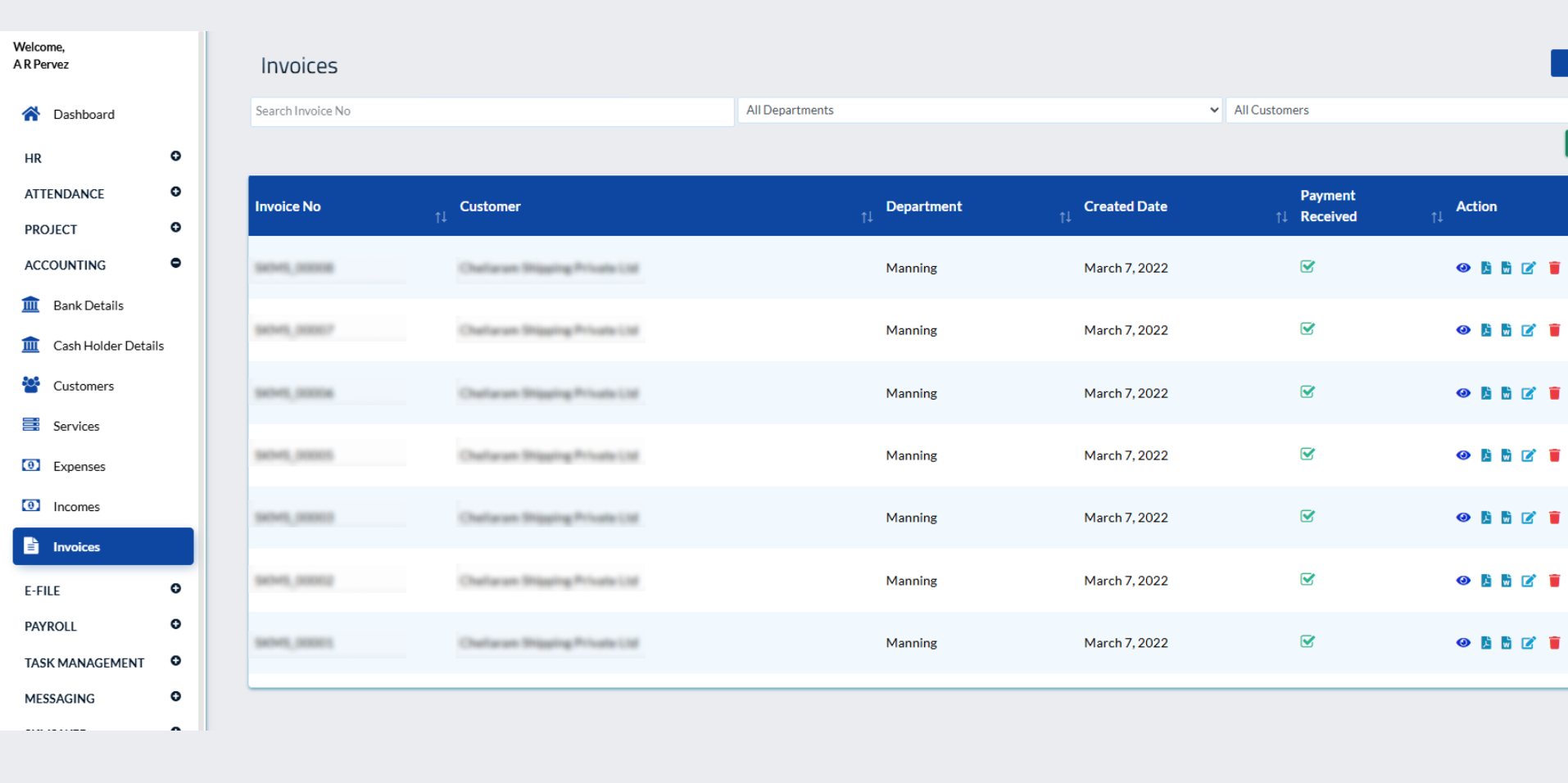The height and width of the screenshot is (783, 1568).
Task: Open the Dashboard link
Action: (x=84, y=115)
